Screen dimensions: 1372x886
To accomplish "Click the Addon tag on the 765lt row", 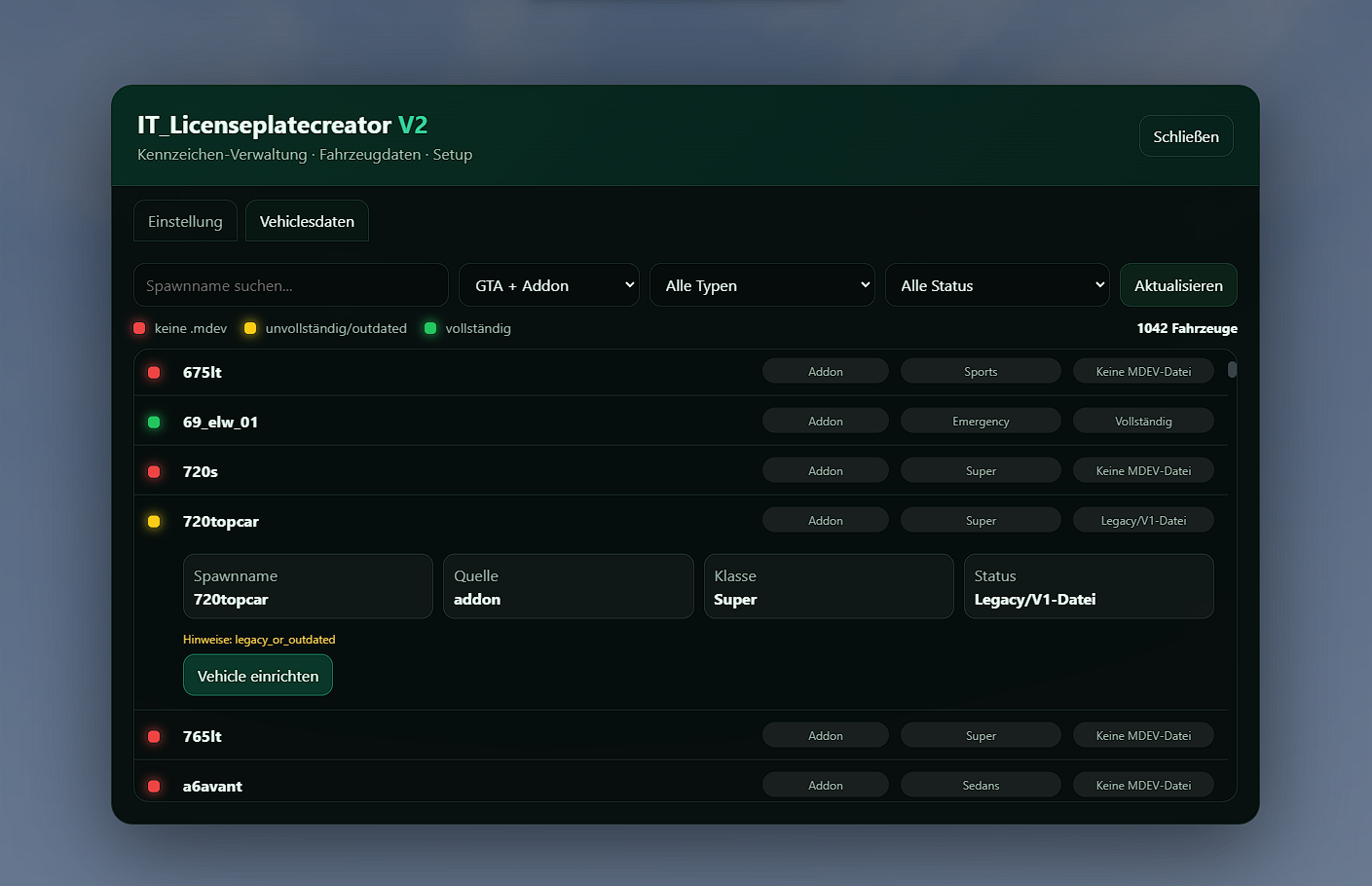I will point(826,736).
